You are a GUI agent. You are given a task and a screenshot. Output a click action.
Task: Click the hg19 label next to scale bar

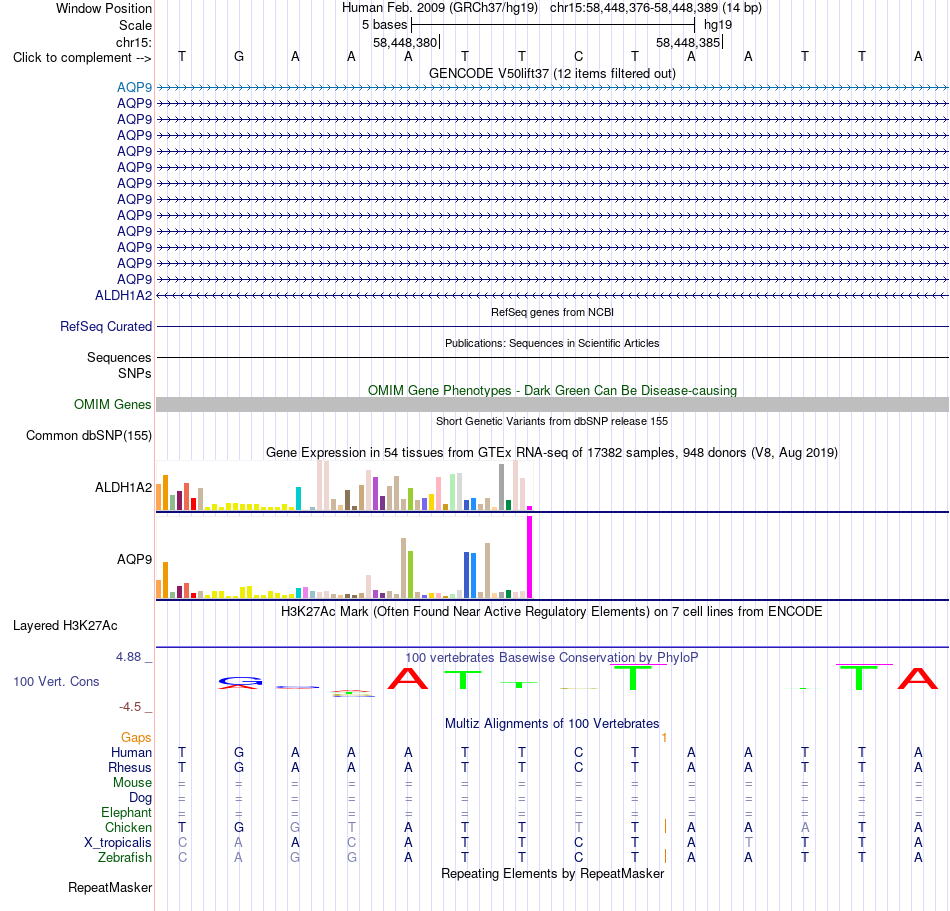click(x=718, y=25)
